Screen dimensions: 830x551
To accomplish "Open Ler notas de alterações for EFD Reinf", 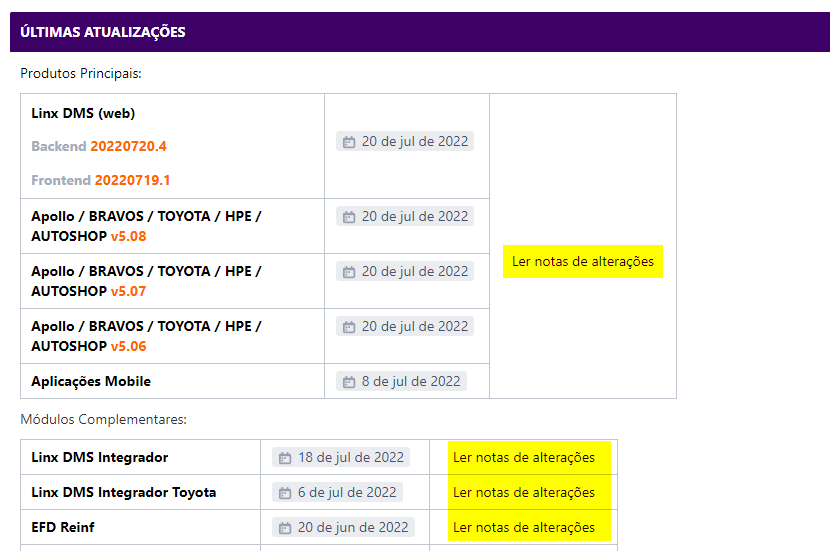I will (x=524, y=527).
